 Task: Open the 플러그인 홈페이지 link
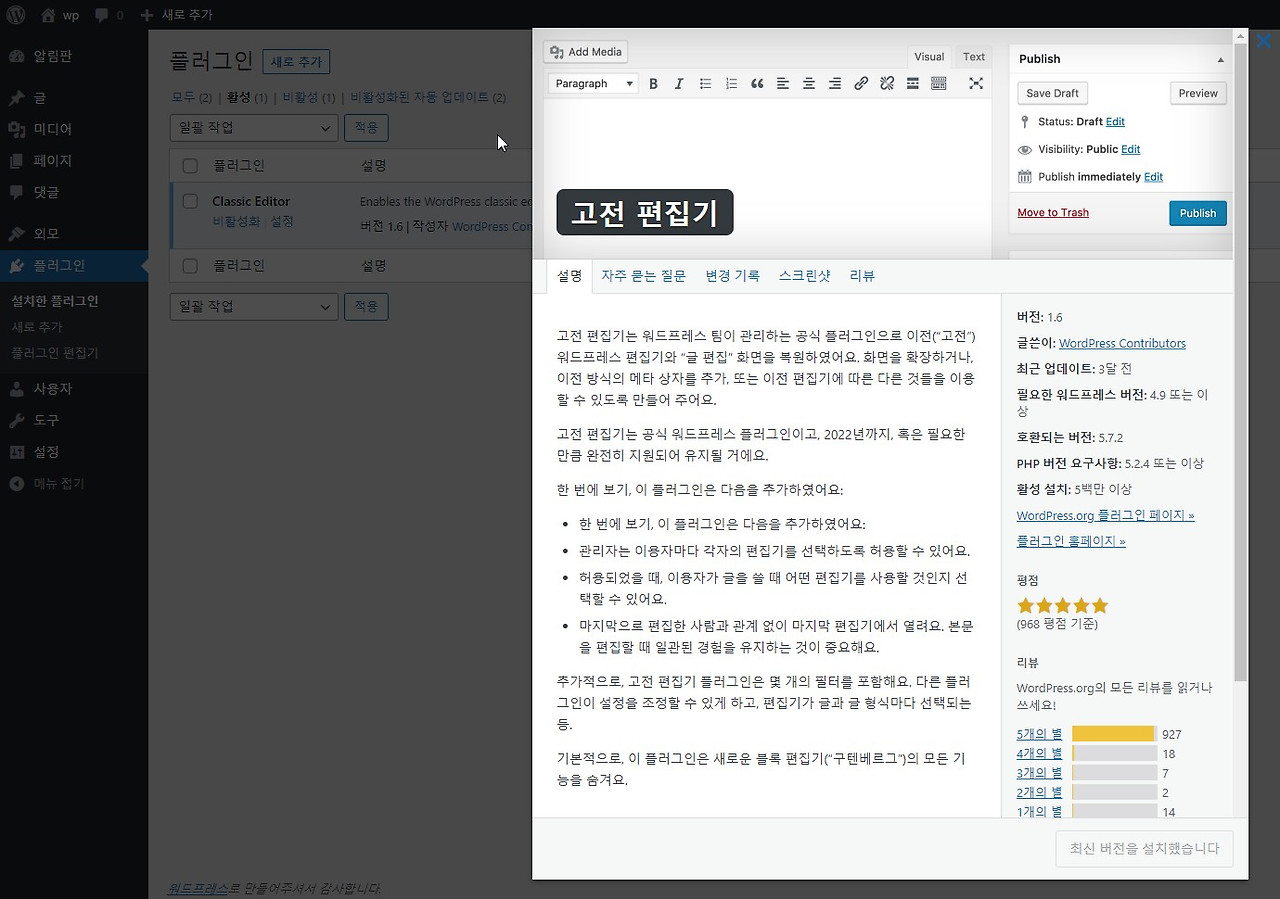pos(1071,542)
